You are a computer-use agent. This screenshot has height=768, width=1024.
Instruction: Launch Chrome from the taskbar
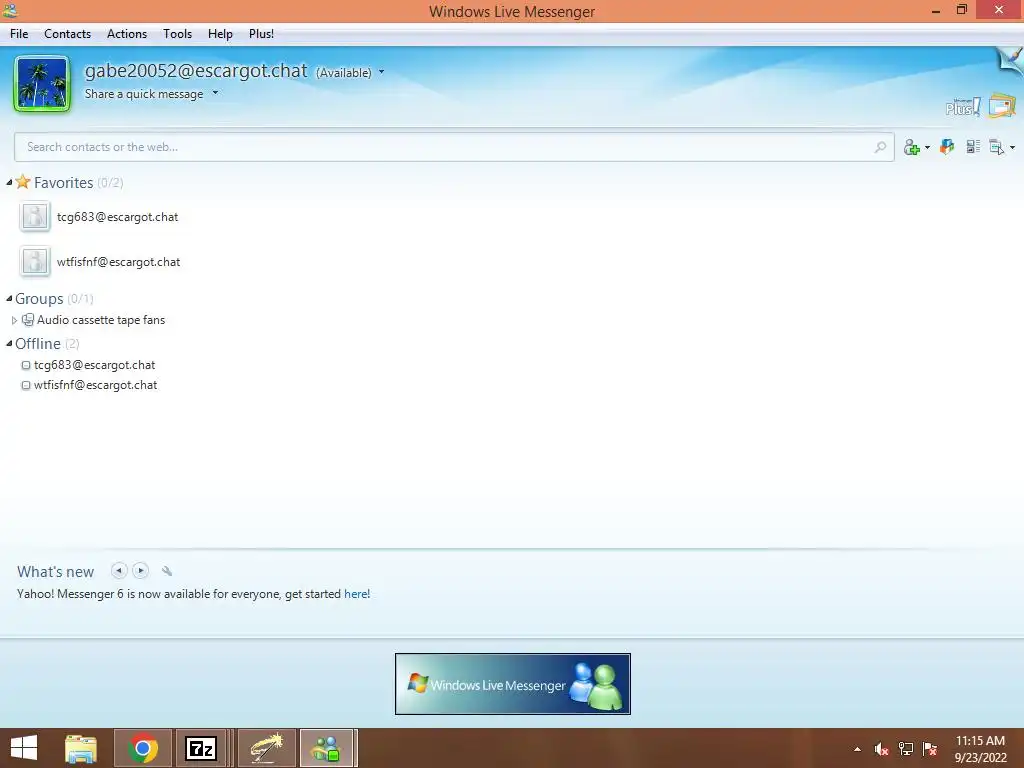pyautogui.click(x=143, y=748)
